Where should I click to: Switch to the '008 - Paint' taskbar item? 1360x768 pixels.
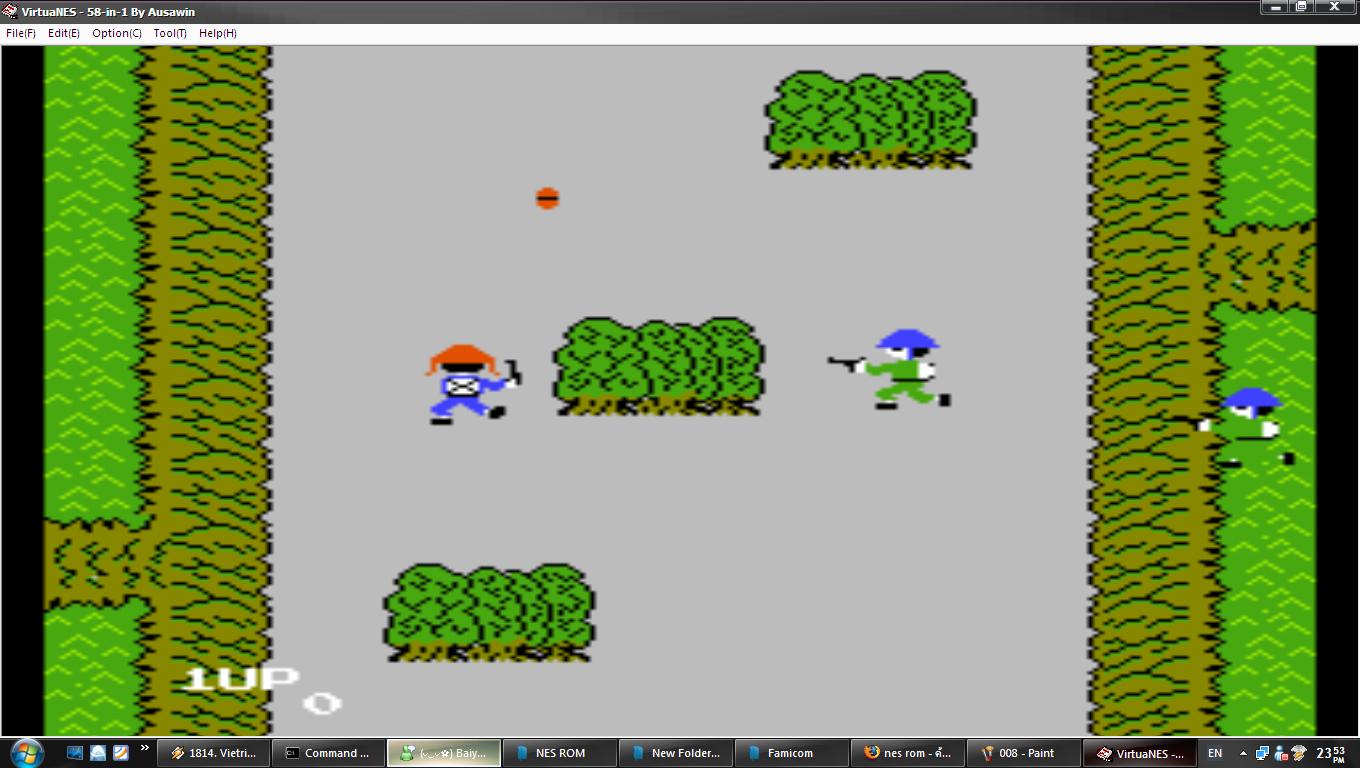[1024, 753]
